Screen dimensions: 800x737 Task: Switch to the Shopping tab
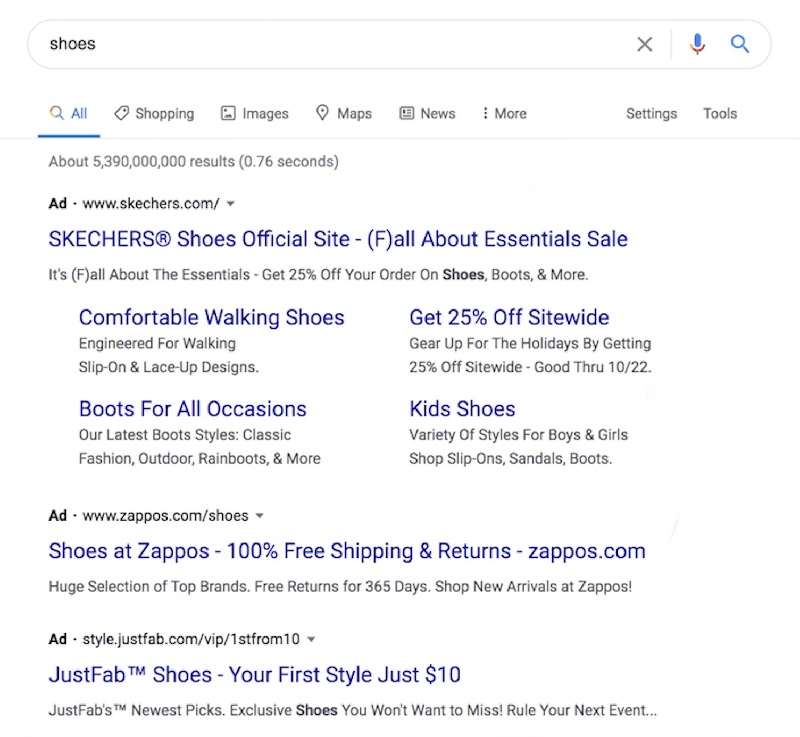tap(154, 113)
